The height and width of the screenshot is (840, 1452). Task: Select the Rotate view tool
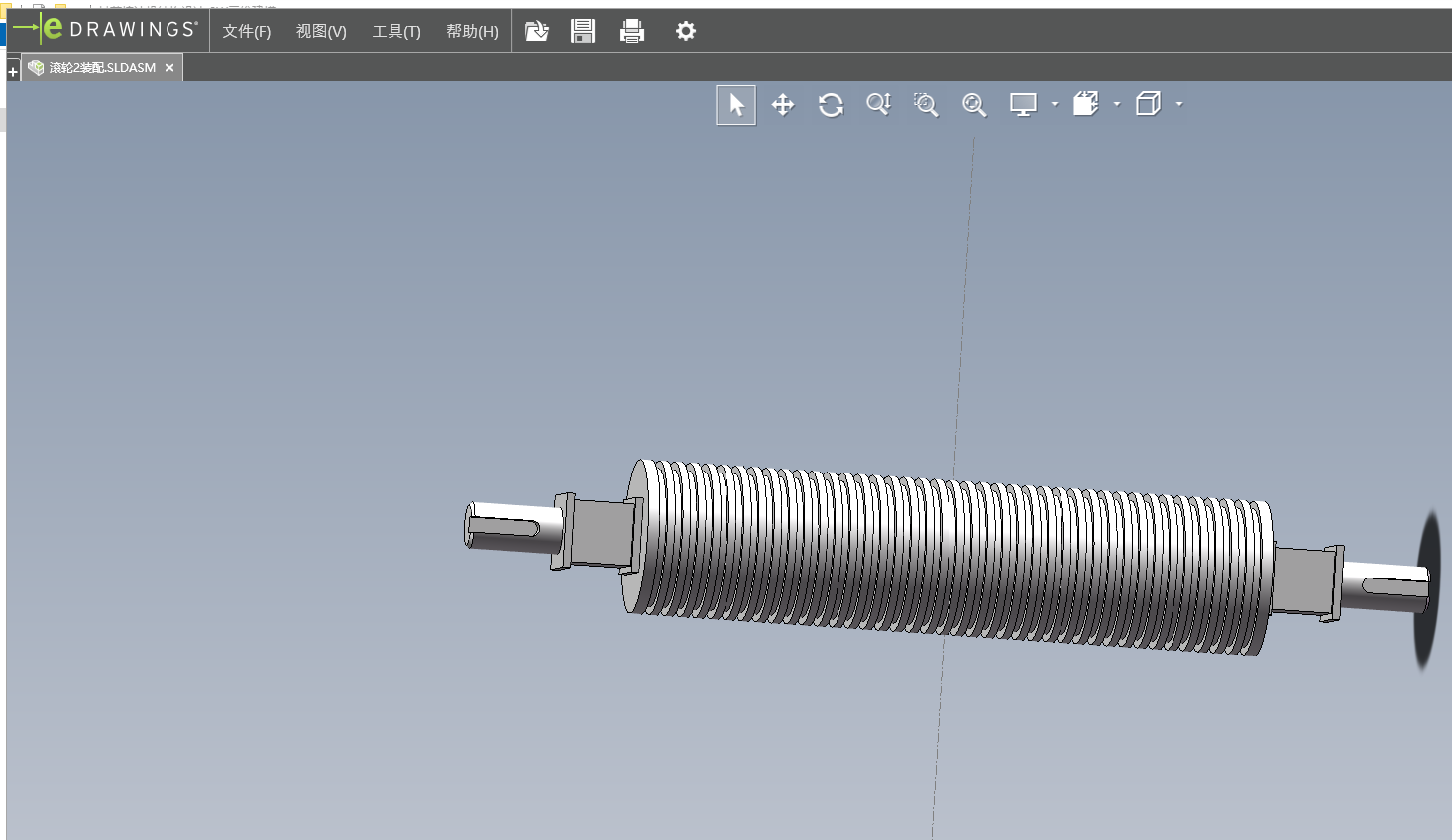[831, 105]
